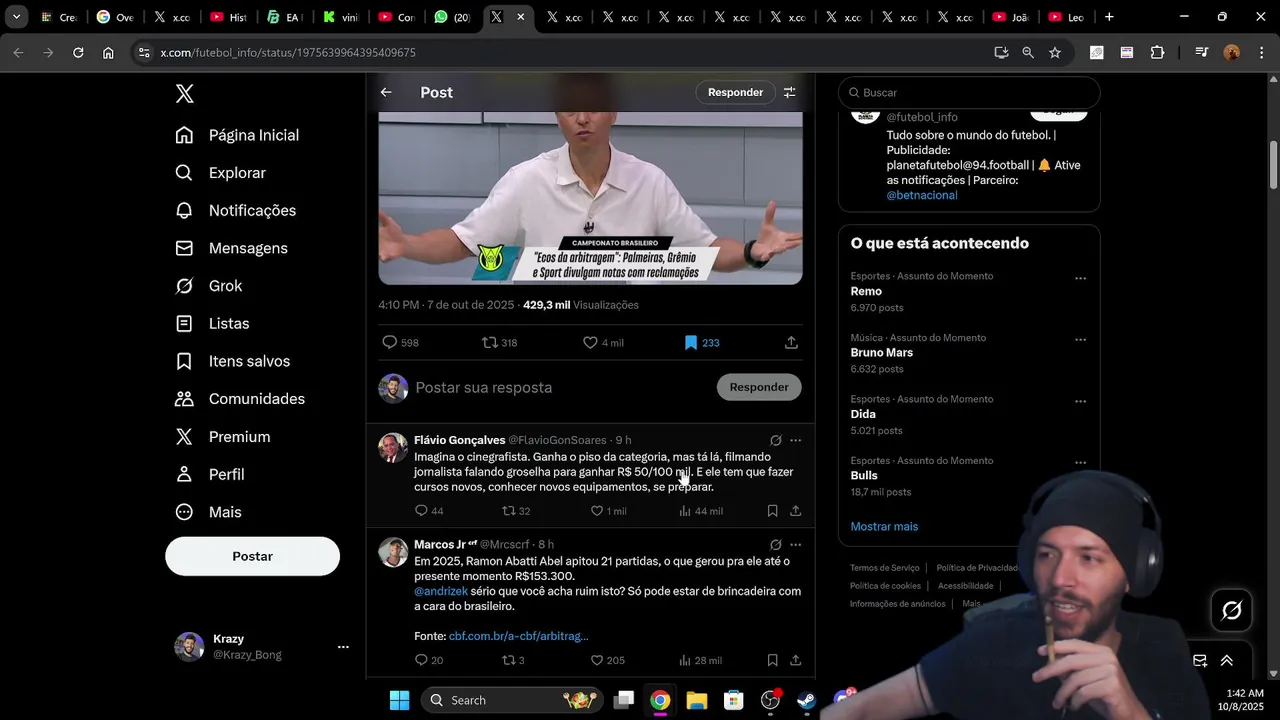Click Mostrar mais under trends
This screenshot has height=720, width=1280.
point(884,526)
